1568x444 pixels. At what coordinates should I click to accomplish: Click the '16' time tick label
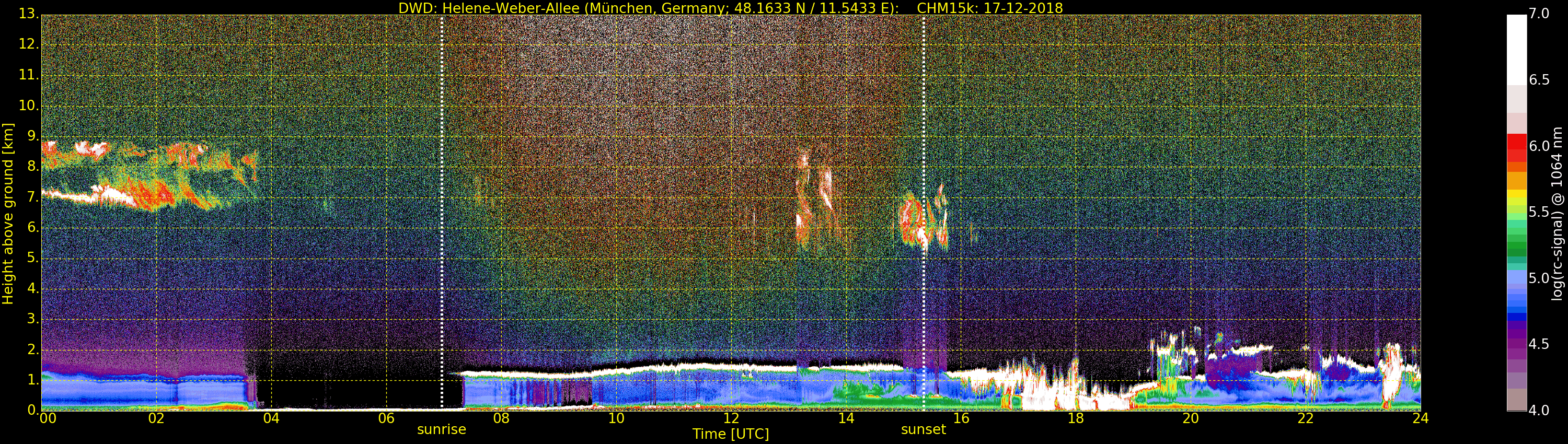(961, 418)
